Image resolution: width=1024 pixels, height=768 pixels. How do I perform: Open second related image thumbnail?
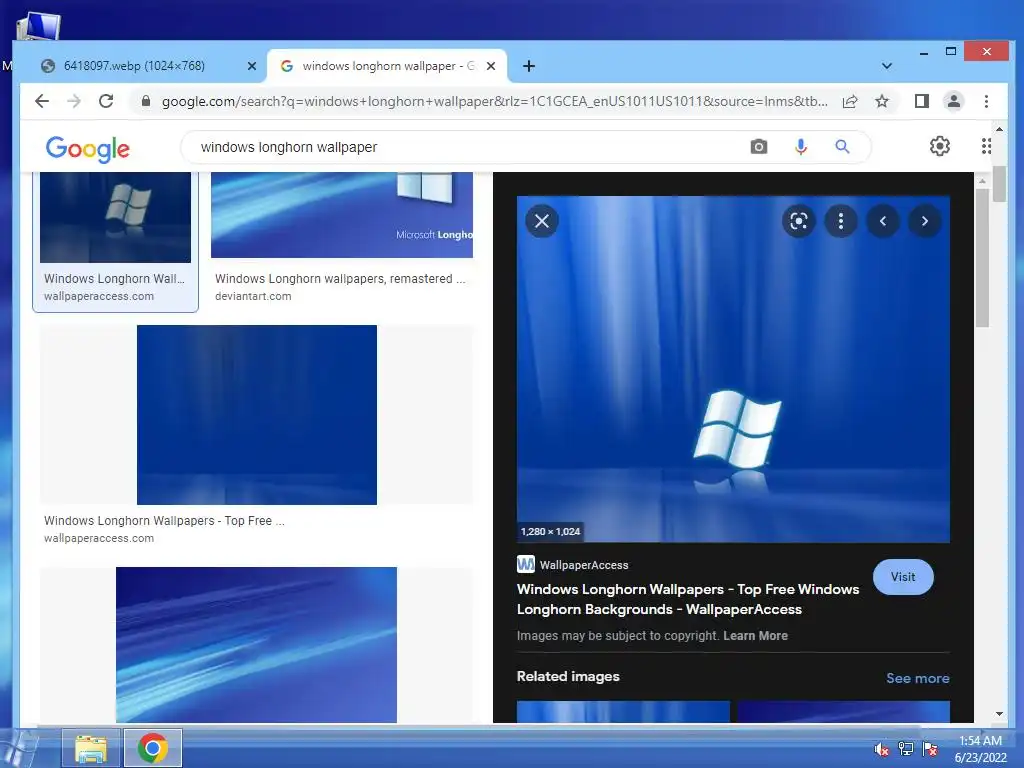tap(844, 712)
